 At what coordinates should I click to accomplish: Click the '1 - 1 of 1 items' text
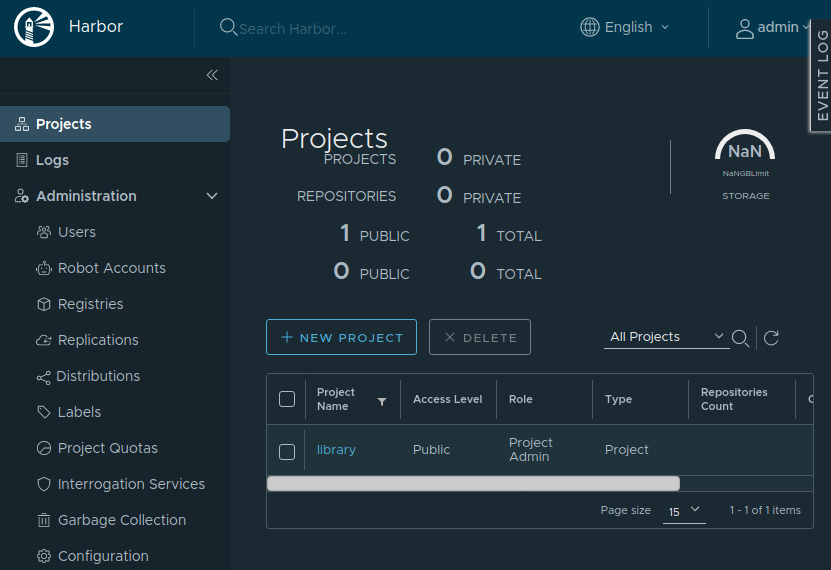tap(765, 510)
